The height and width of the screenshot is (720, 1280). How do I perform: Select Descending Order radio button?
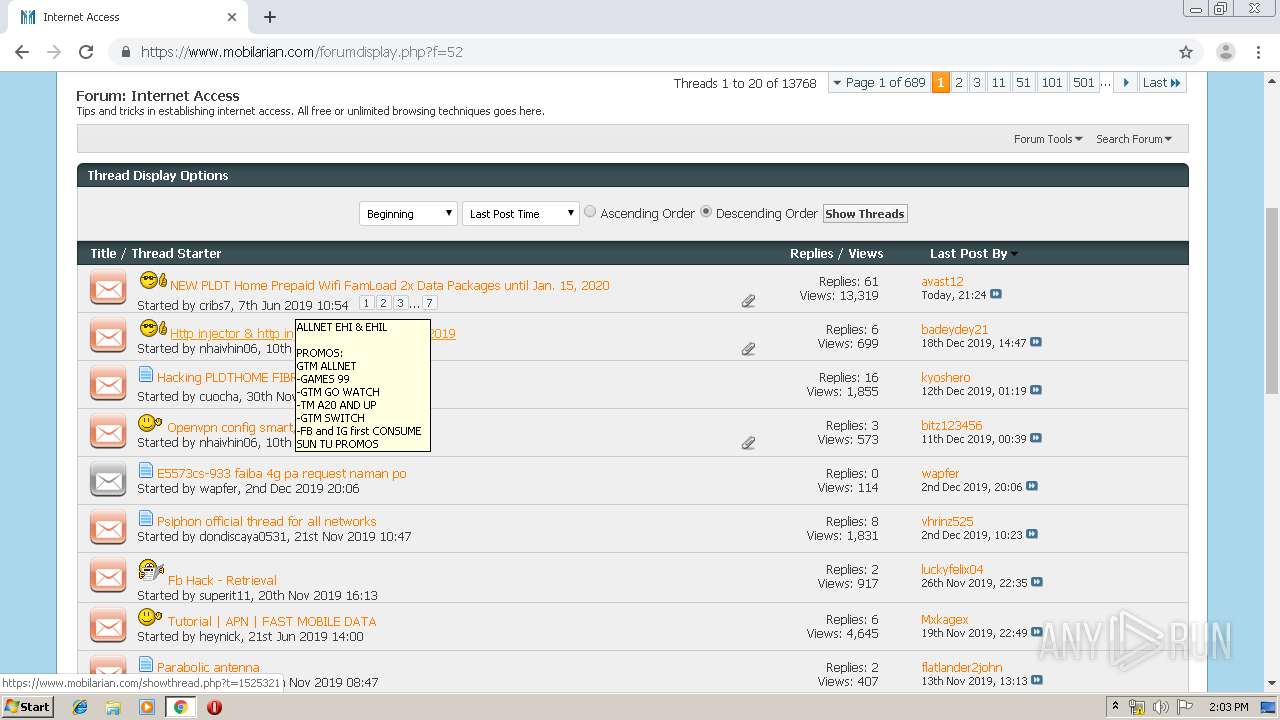706,211
